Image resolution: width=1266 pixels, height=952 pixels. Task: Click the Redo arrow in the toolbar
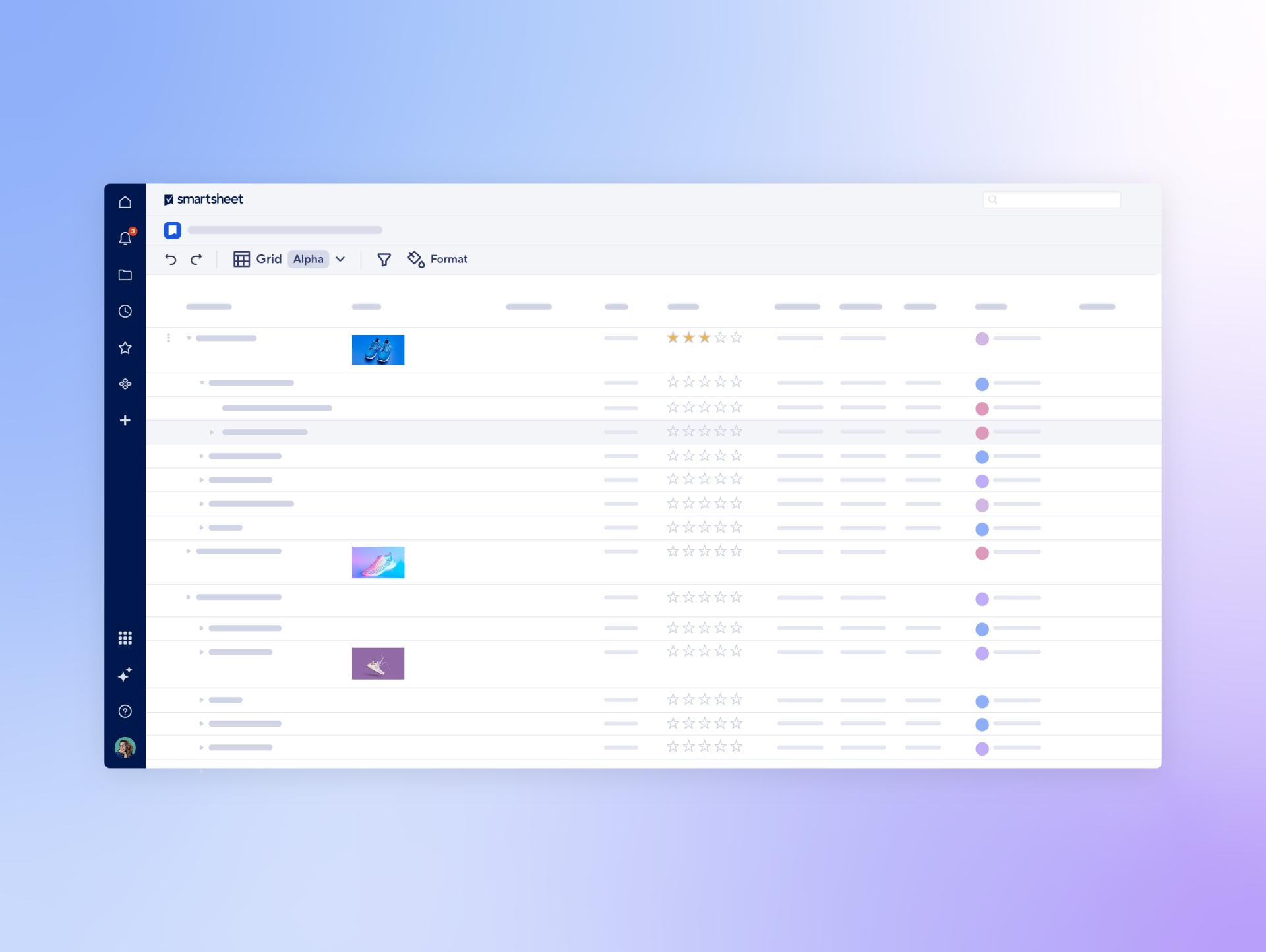pyautogui.click(x=196, y=259)
